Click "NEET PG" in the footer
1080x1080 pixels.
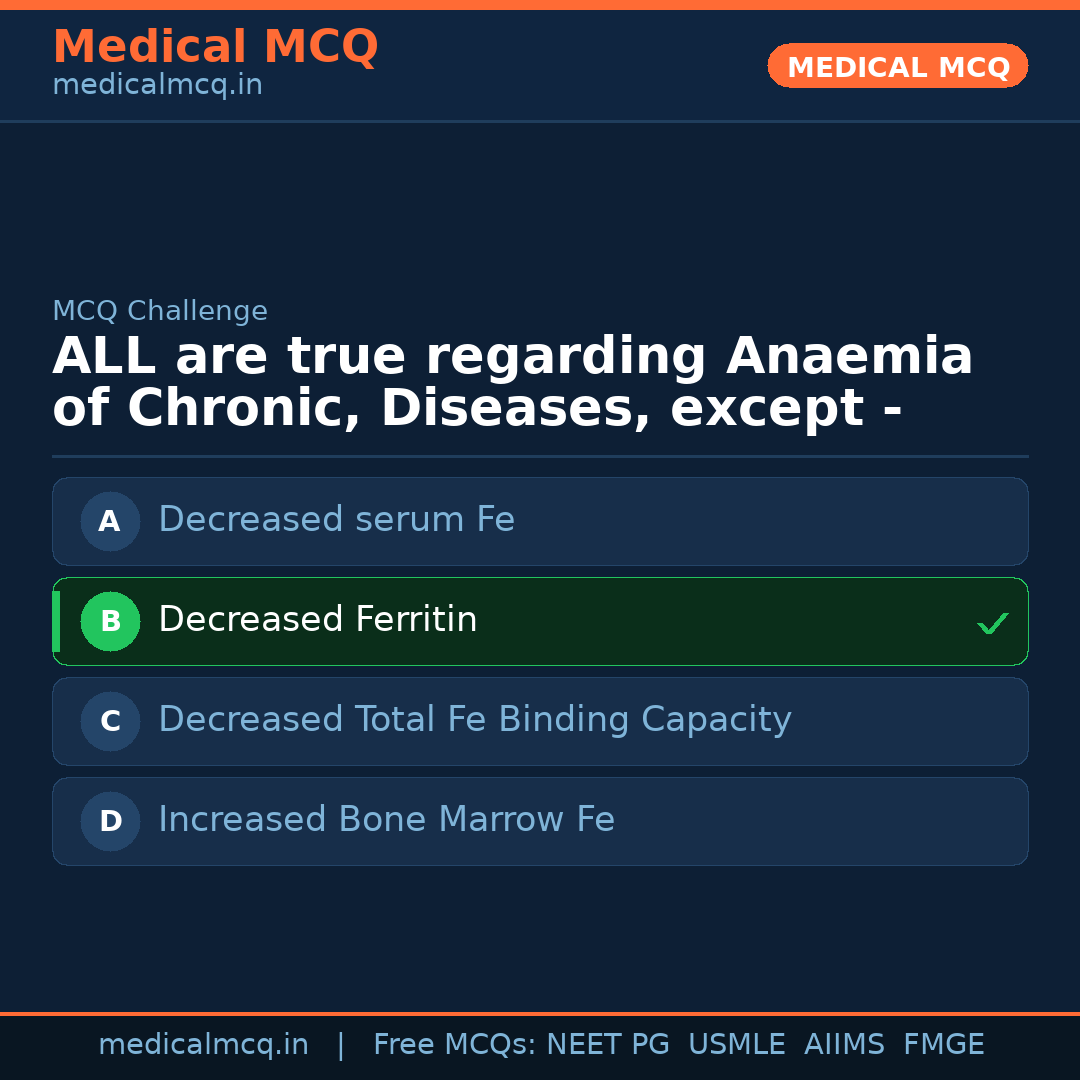point(608,1045)
